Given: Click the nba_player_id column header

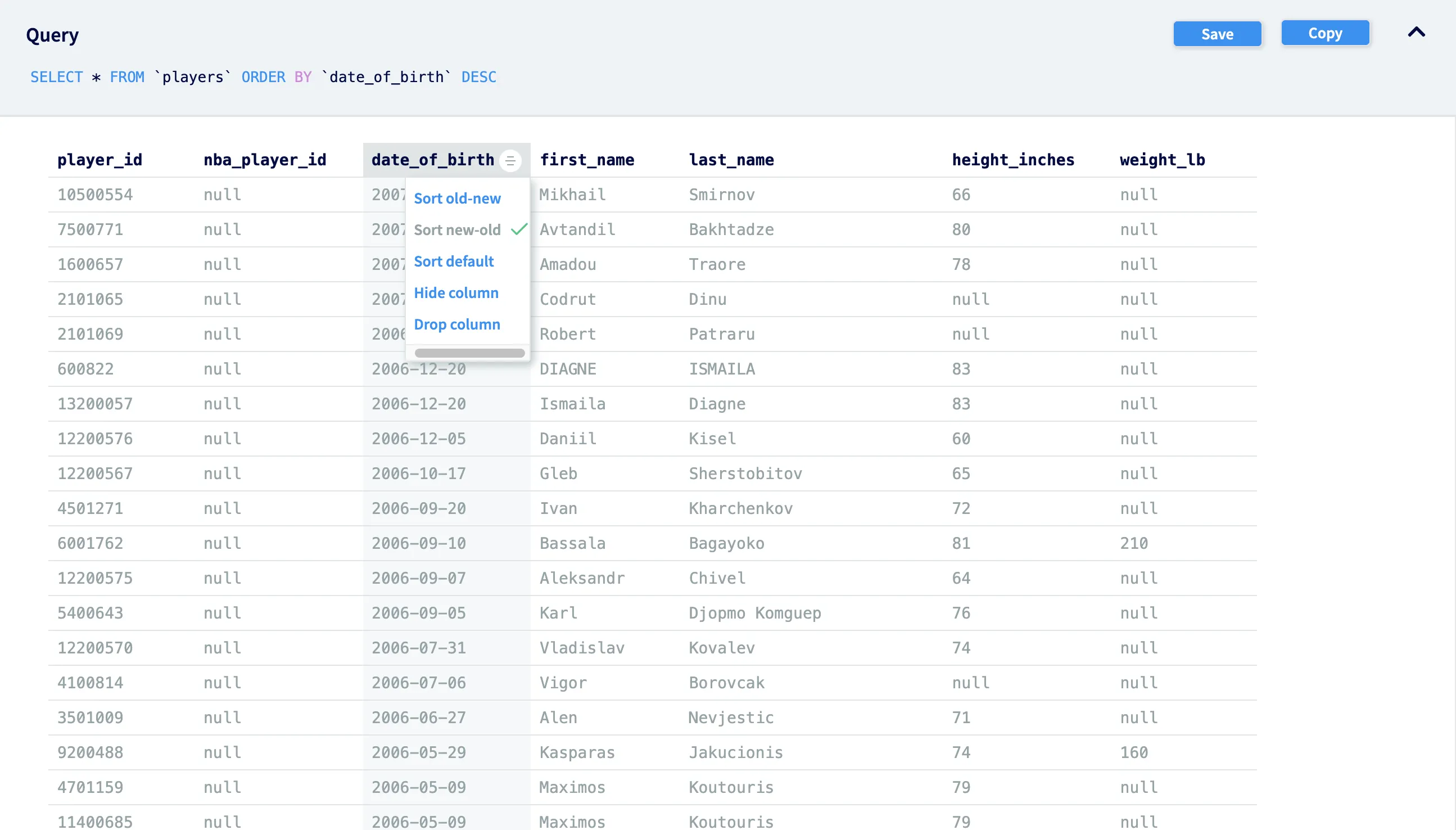Looking at the screenshot, I should 265,160.
